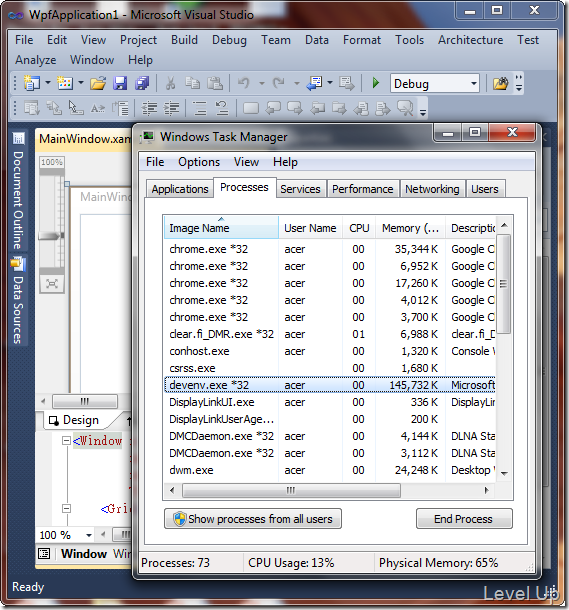Sort processes by Image Name column
This screenshot has height=610, width=569.
221,228
